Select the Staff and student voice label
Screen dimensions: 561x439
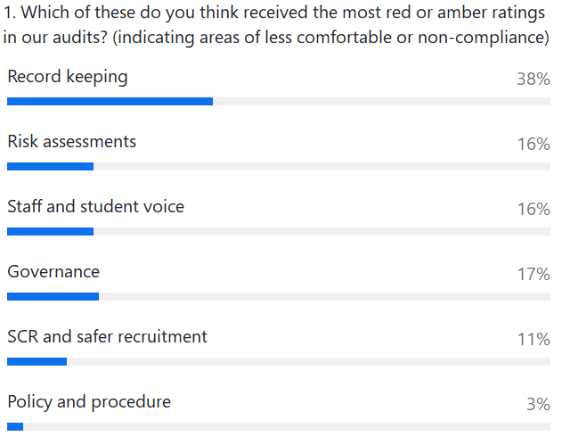pos(96,206)
